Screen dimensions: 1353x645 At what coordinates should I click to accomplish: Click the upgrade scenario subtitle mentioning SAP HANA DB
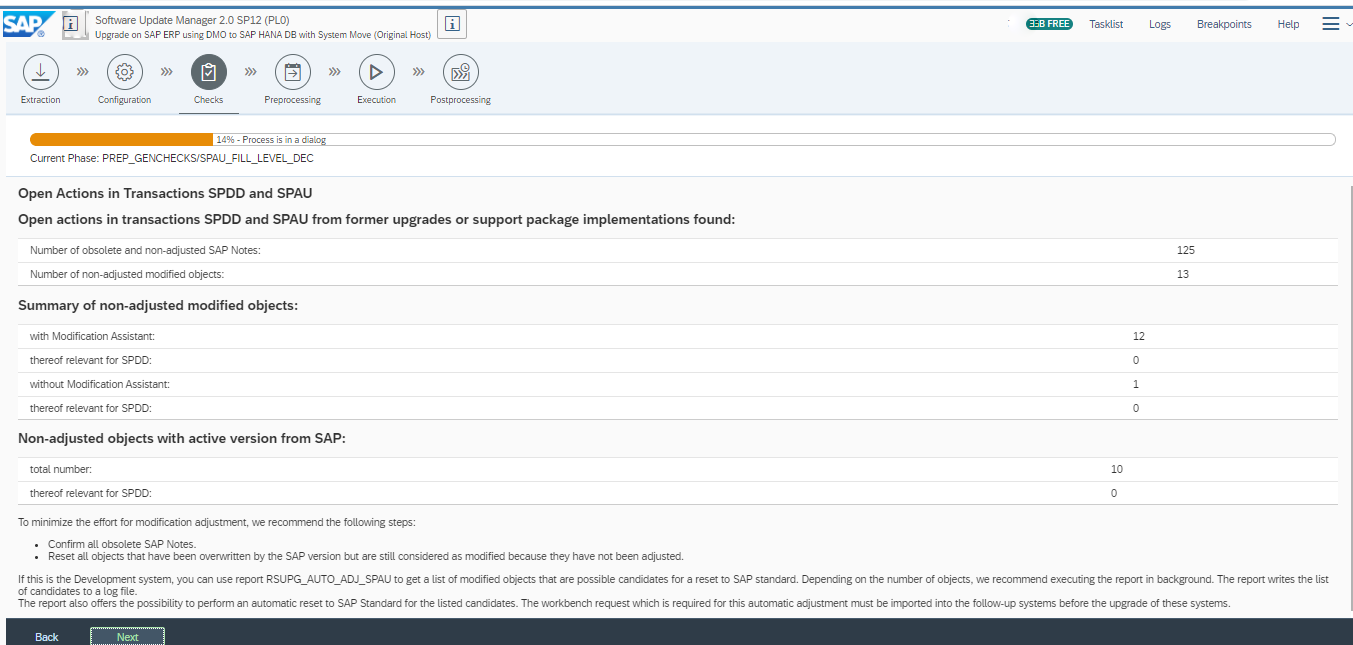coord(263,35)
